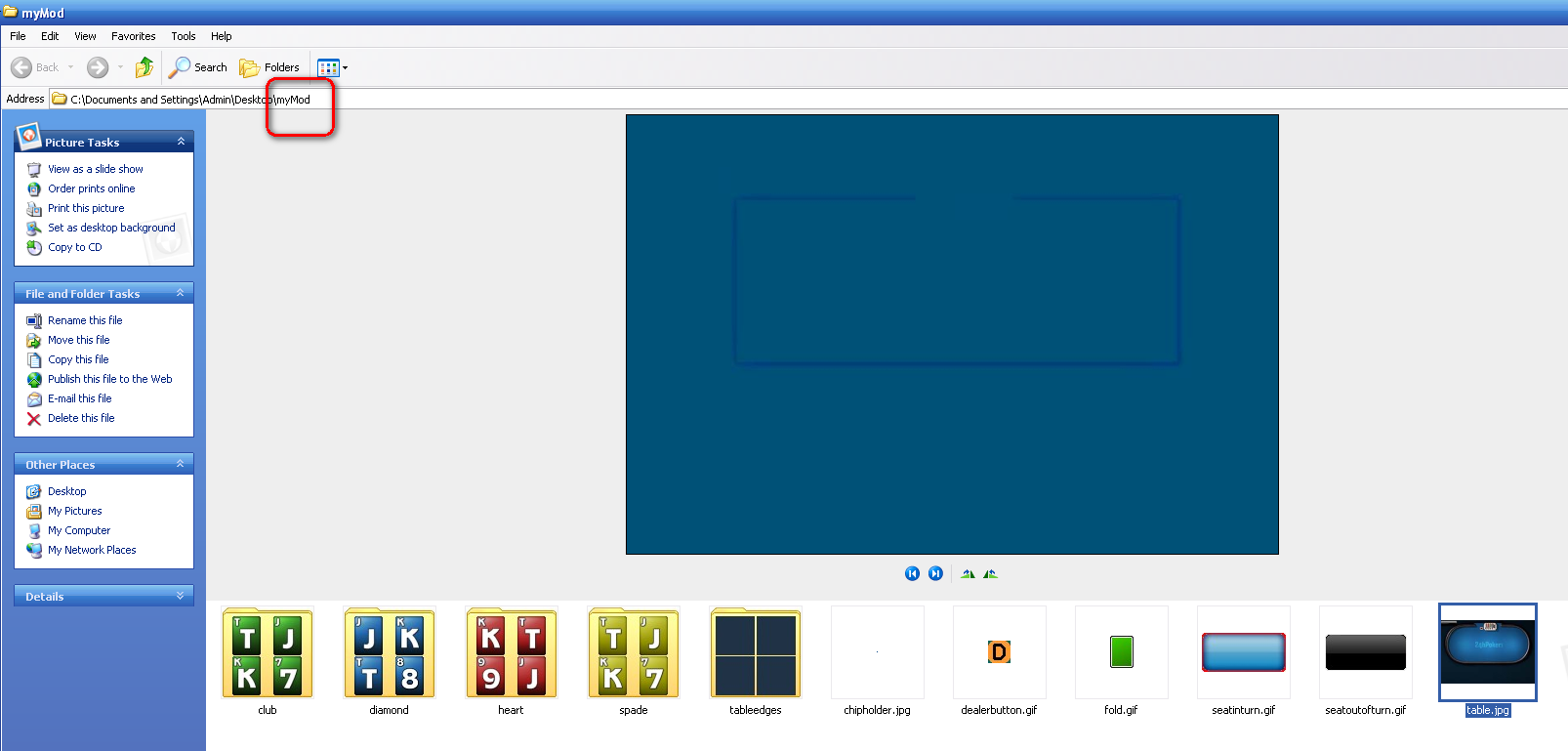Select the tableedges folder
Image resolution: width=1568 pixels, height=751 pixels.
[x=755, y=652]
